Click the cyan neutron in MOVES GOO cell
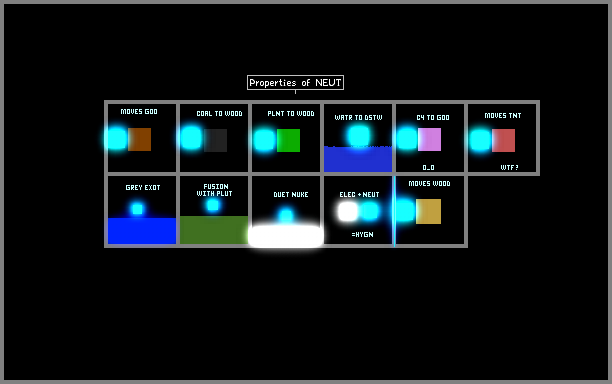The image size is (612, 384). pos(116,139)
